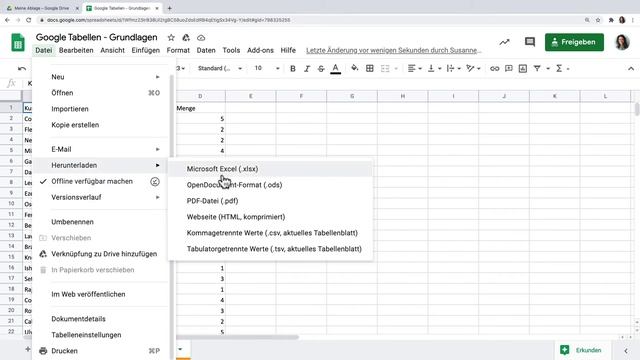Image resolution: width=640 pixels, height=360 pixels.
Task: Open the borders tool
Action: [370, 69]
